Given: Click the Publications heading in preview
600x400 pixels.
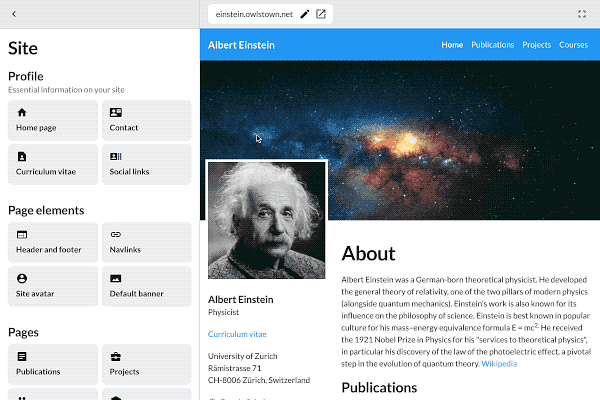Looking at the screenshot, I should click(379, 387).
